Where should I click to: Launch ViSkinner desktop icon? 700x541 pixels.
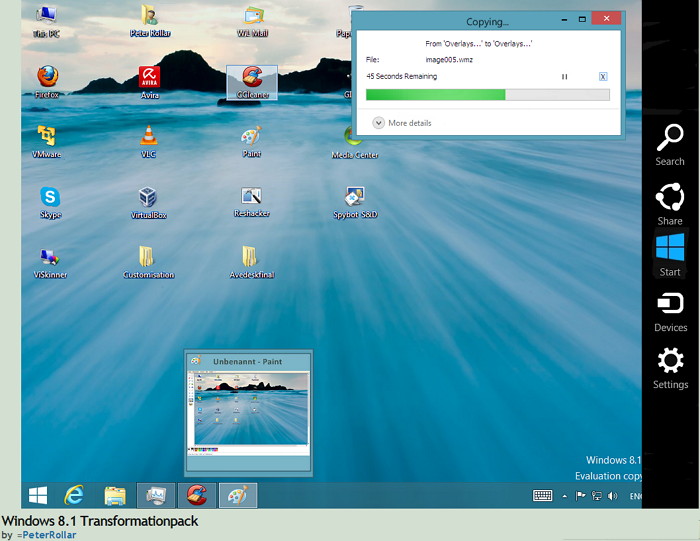click(x=50, y=263)
